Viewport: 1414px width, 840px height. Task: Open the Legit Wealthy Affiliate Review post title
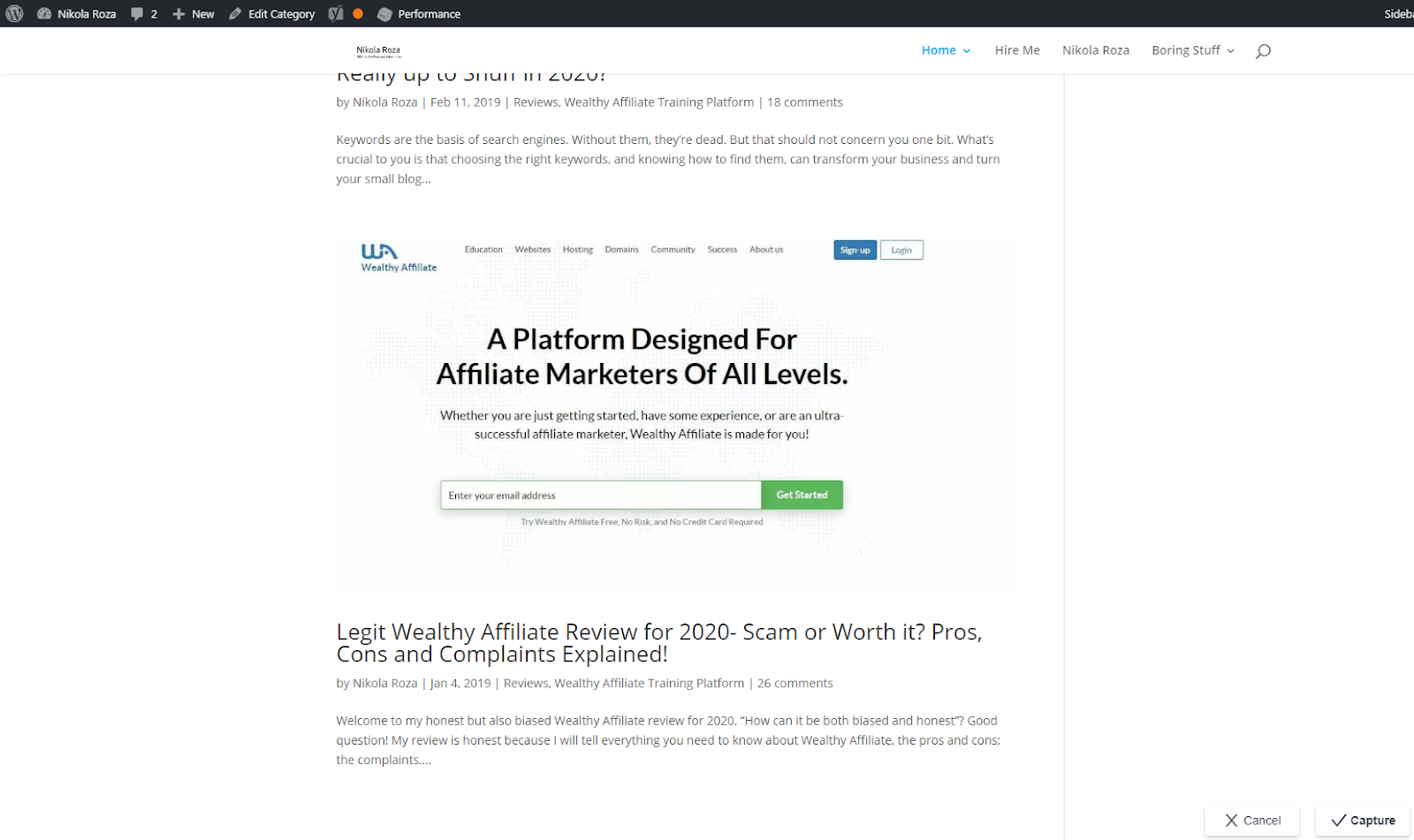pyautogui.click(x=659, y=643)
